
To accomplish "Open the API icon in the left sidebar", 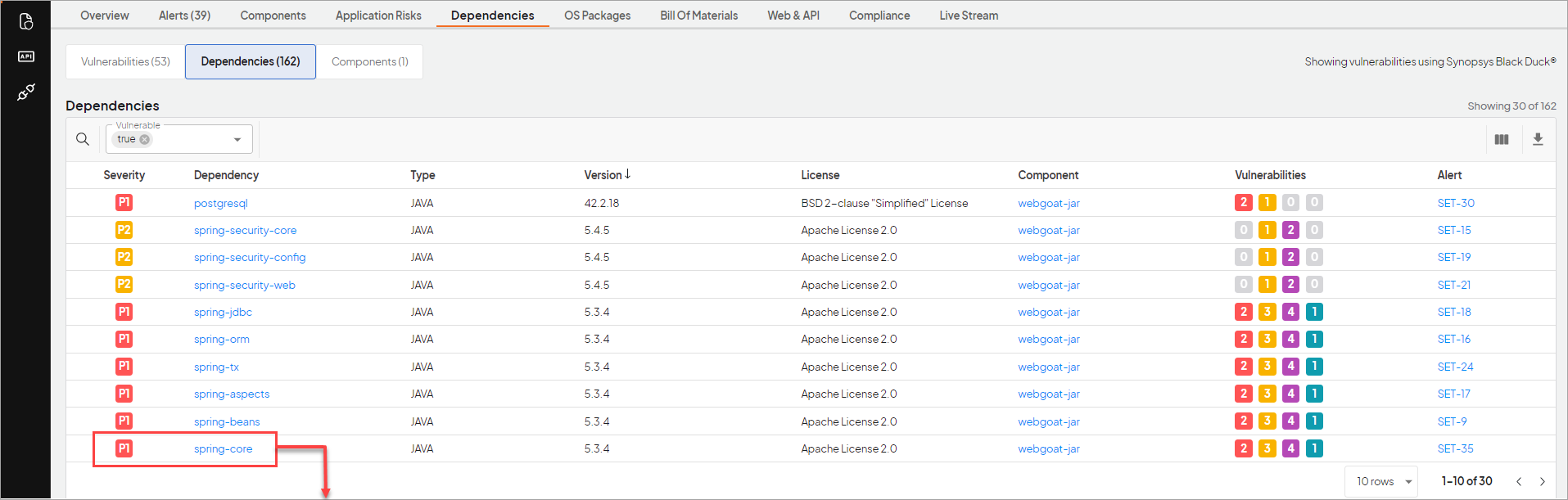I will click(x=25, y=56).
